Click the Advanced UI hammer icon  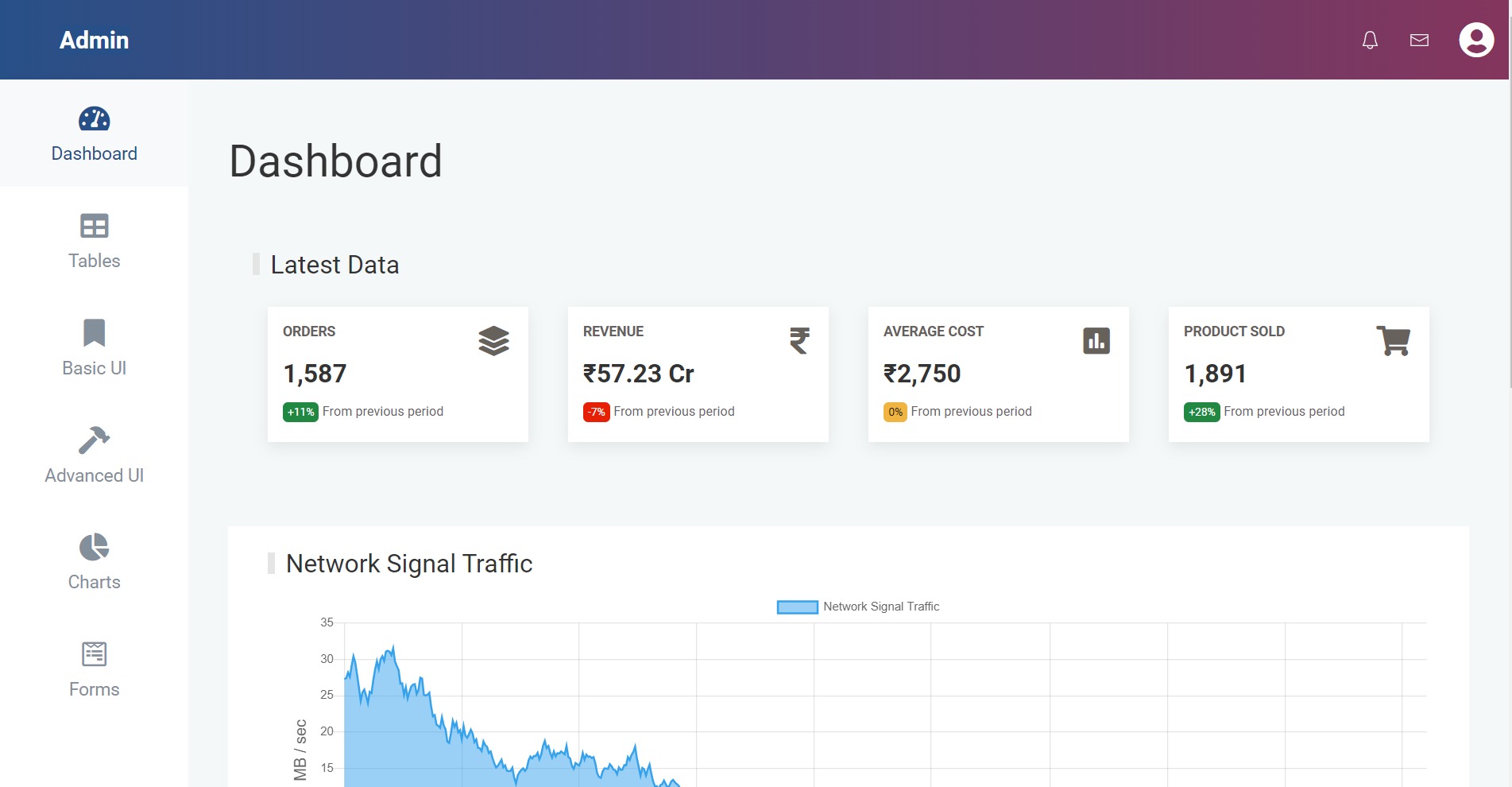tap(95, 440)
